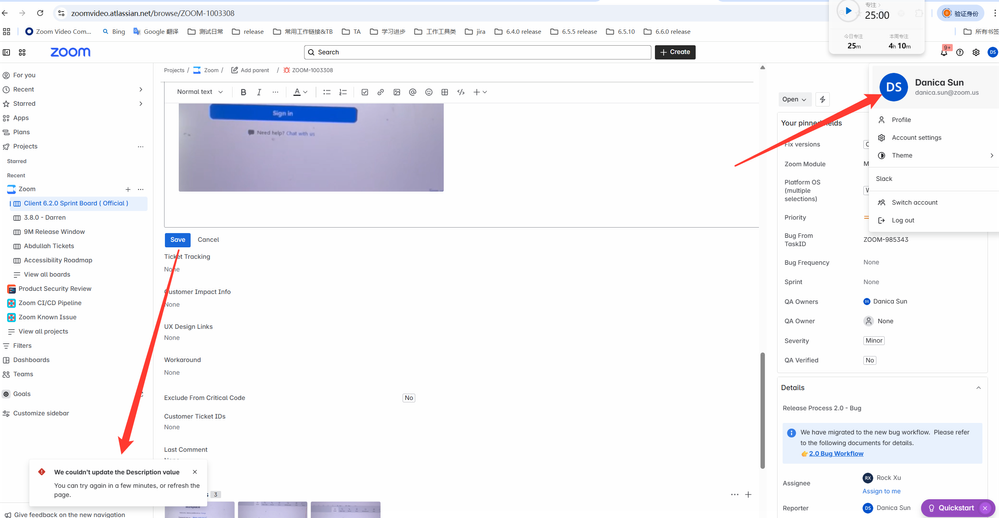Image resolution: width=999 pixels, height=518 pixels.
Task: Insert a link in description
Action: pyautogui.click(x=380, y=92)
